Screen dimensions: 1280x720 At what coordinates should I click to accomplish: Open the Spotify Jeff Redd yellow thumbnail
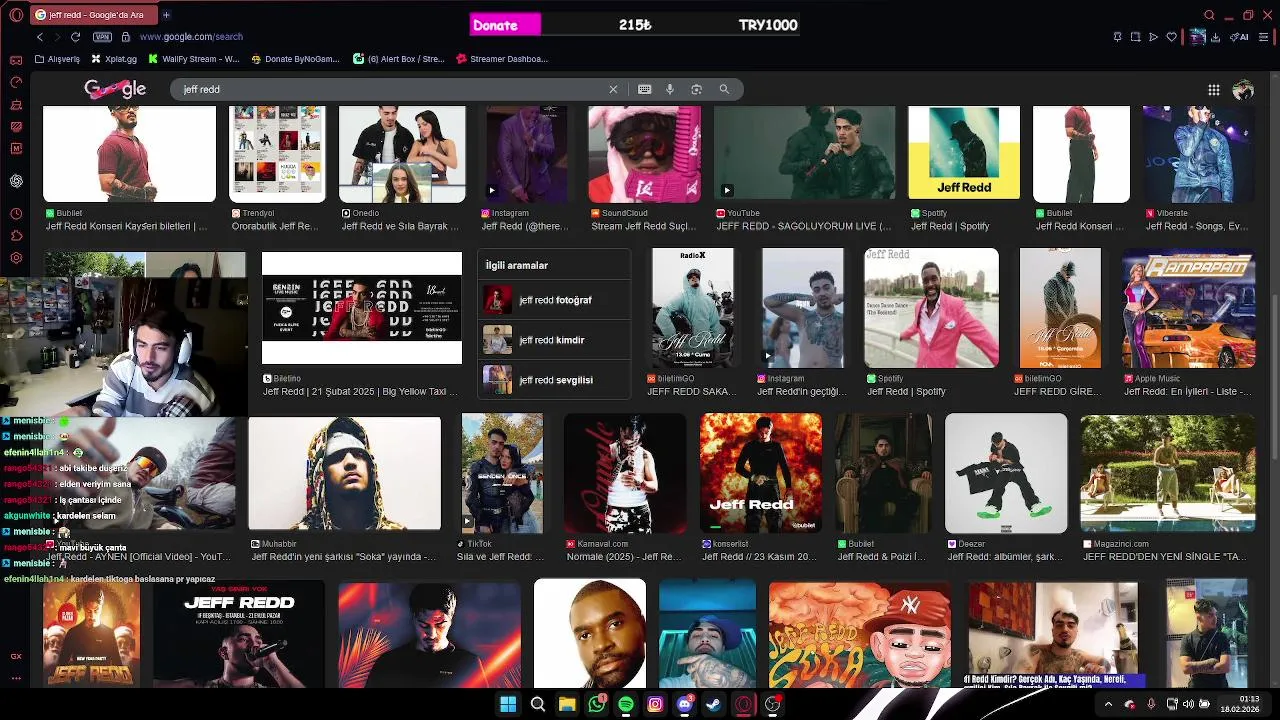click(964, 153)
